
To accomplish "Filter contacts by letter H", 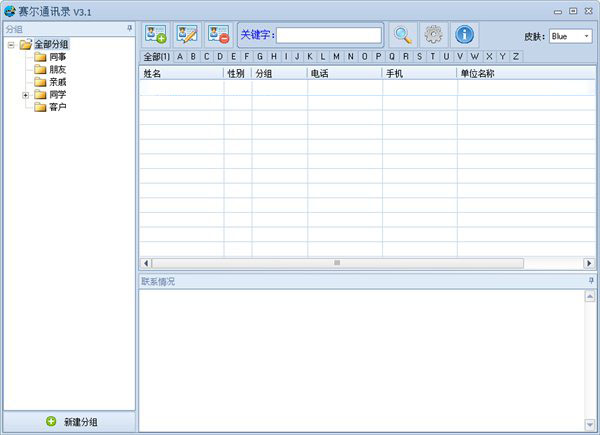I will tap(274, 57).
